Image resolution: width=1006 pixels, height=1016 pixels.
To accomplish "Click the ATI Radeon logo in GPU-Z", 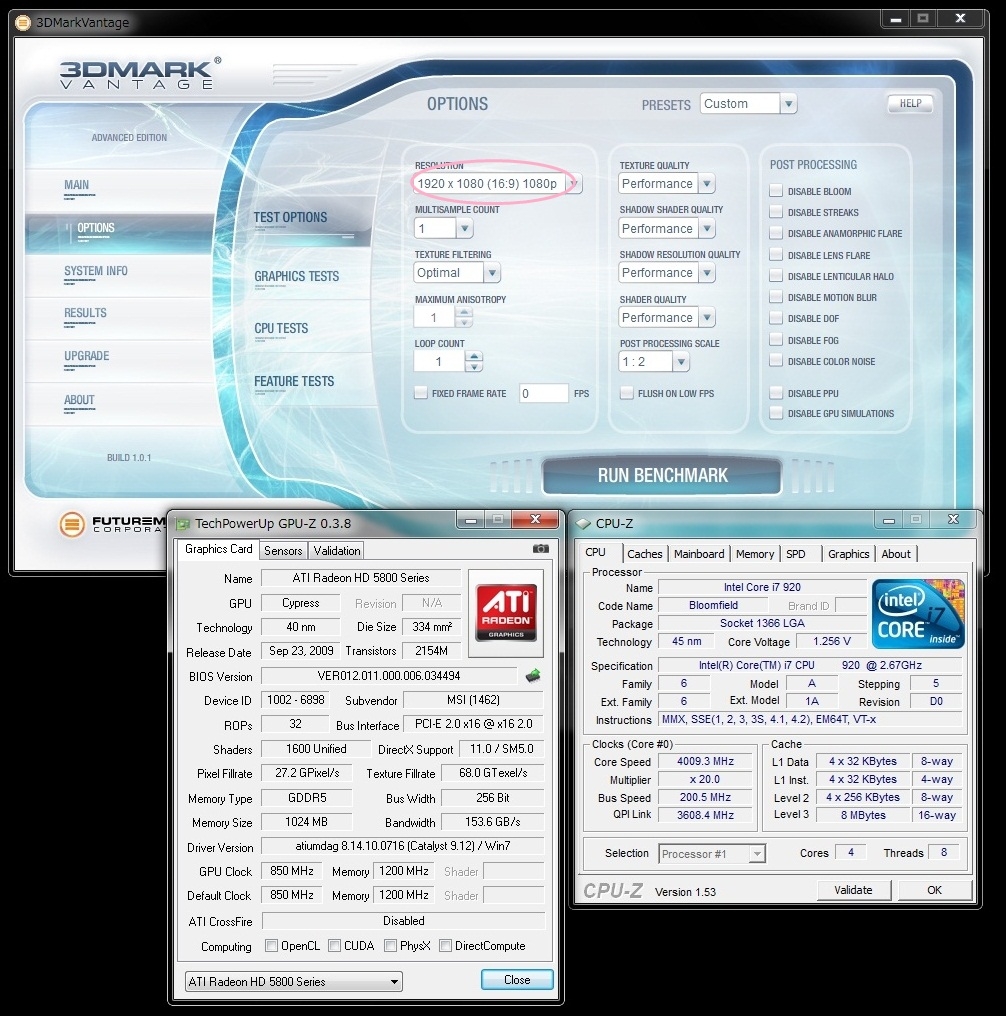I will [x=506, y=612].
